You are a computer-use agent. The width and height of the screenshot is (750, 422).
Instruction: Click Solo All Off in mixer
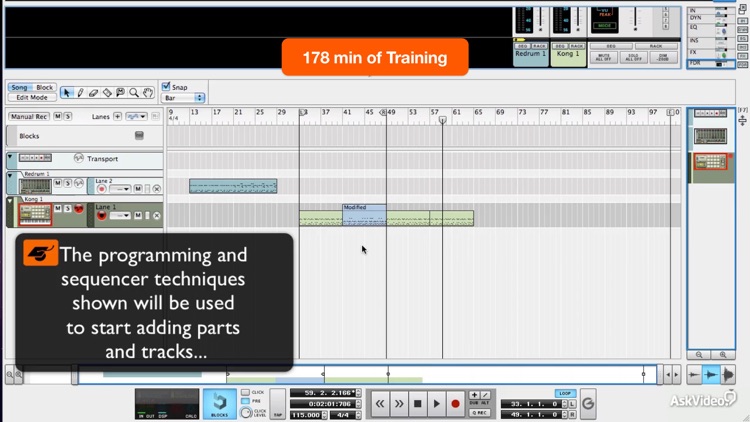pos(633,57)
